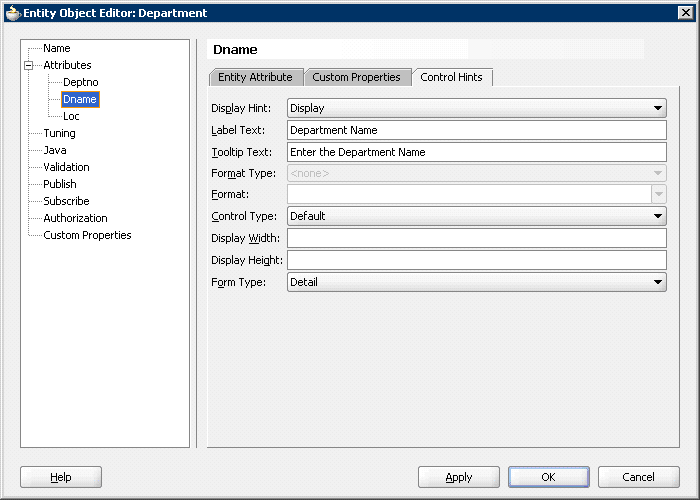
Task: Click the Format text field
Action: tap(469, 194)
